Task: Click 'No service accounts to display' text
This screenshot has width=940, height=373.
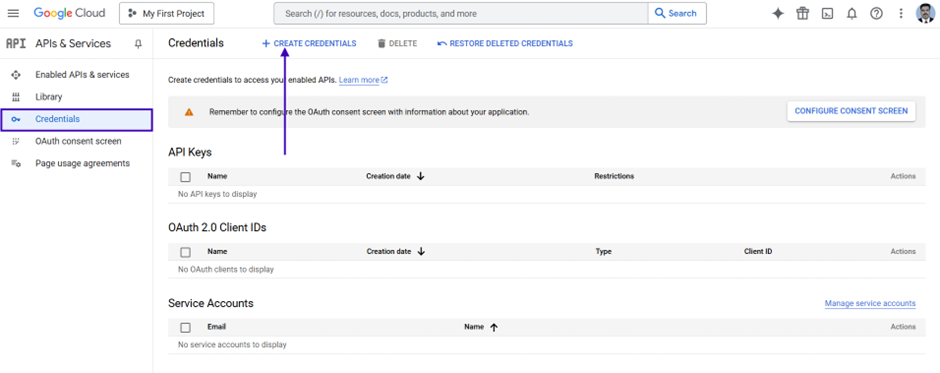Action: (x=233, y=345)
